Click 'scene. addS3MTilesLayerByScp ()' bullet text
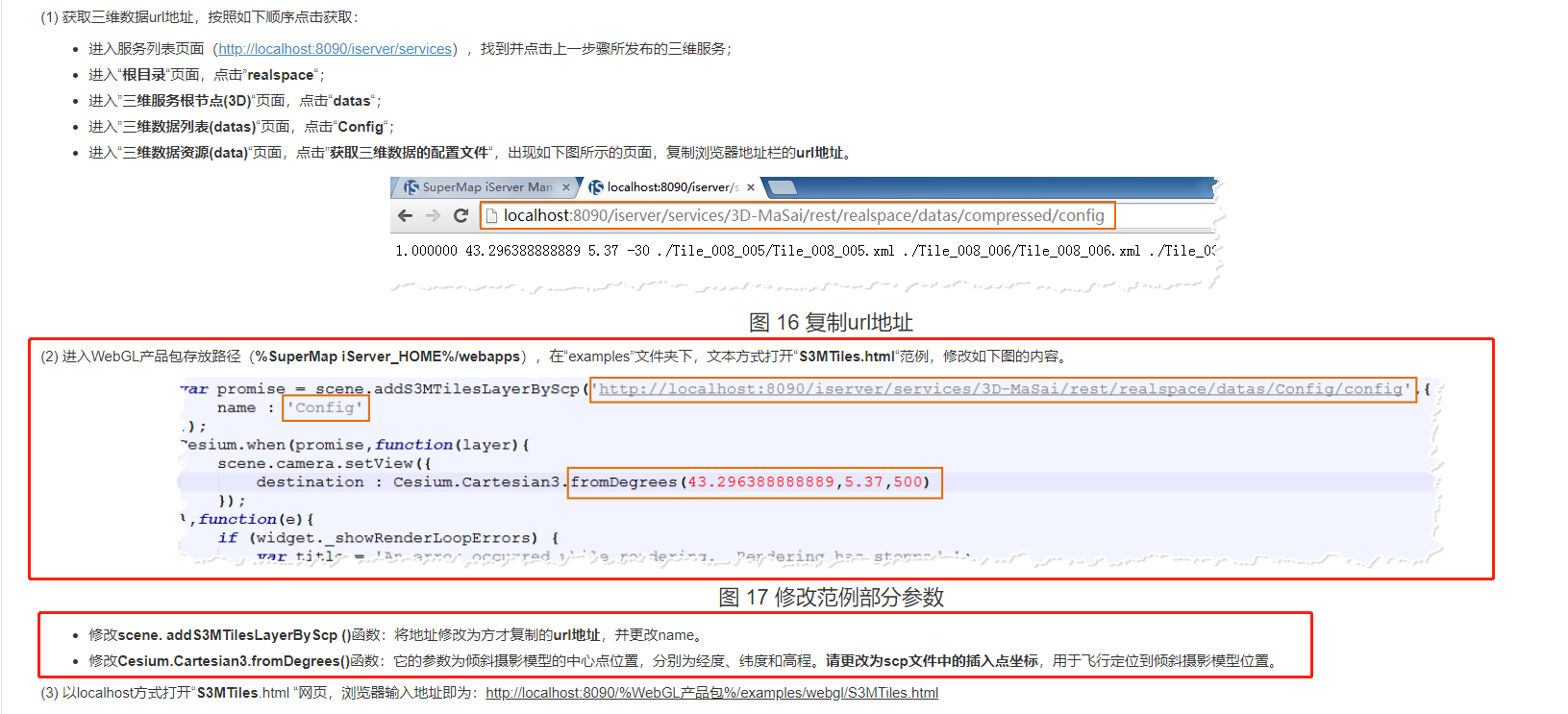This screenshot has height=714, width=1568. [236, 635]
